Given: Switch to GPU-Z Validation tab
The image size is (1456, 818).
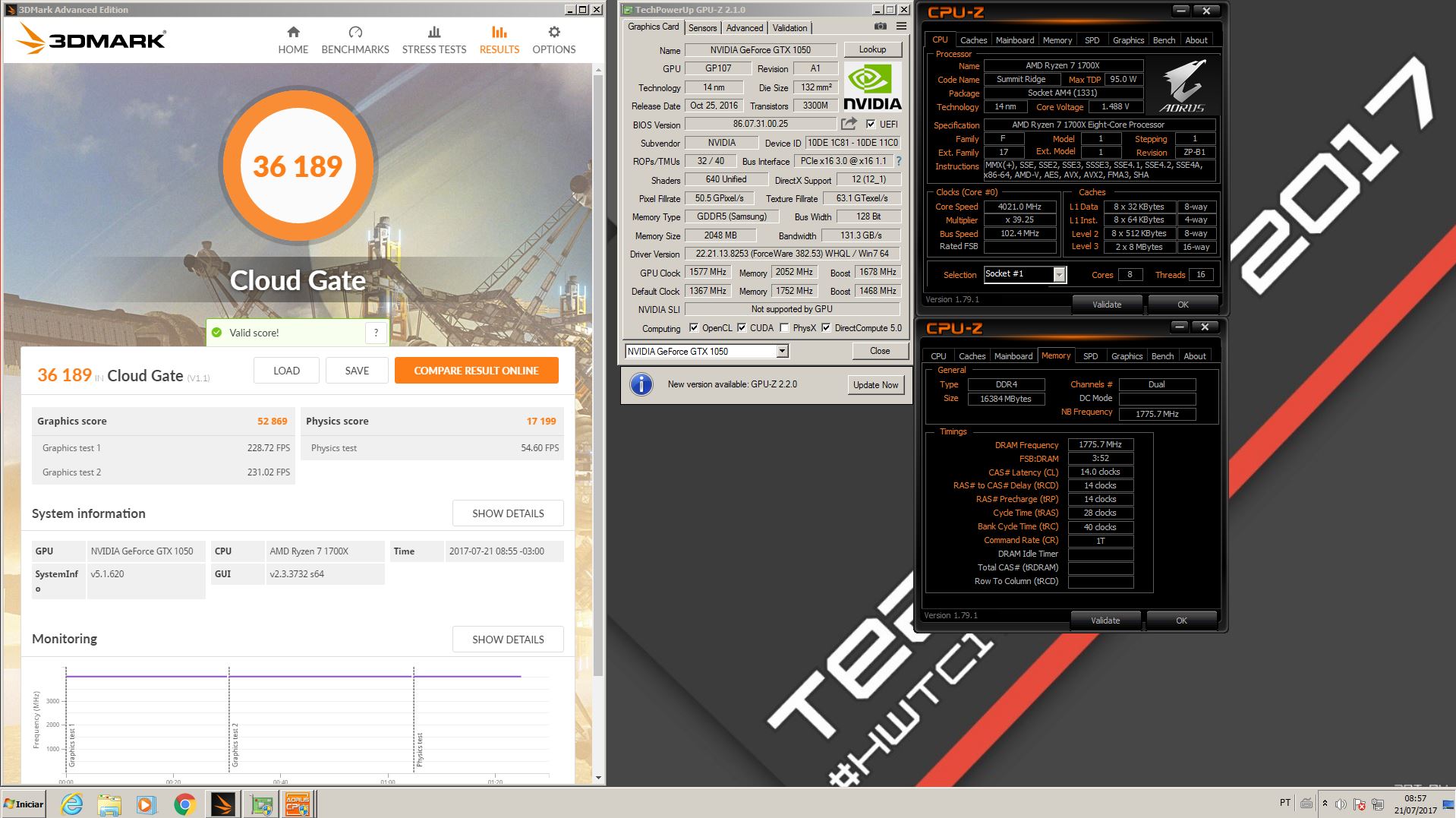Looking at the screenshot, I should [x=789, y=28].
